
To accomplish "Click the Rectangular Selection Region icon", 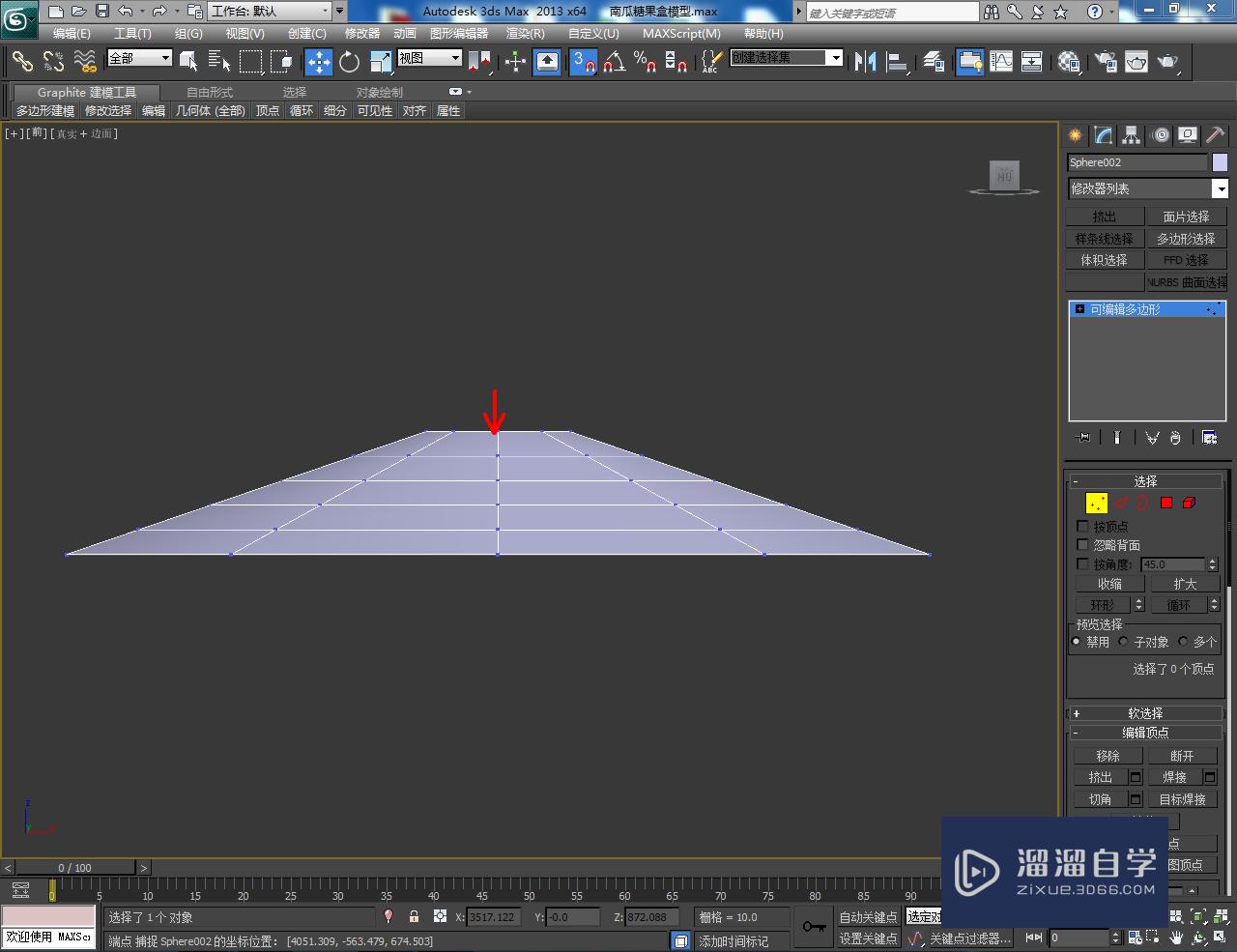I will [250, 62].
